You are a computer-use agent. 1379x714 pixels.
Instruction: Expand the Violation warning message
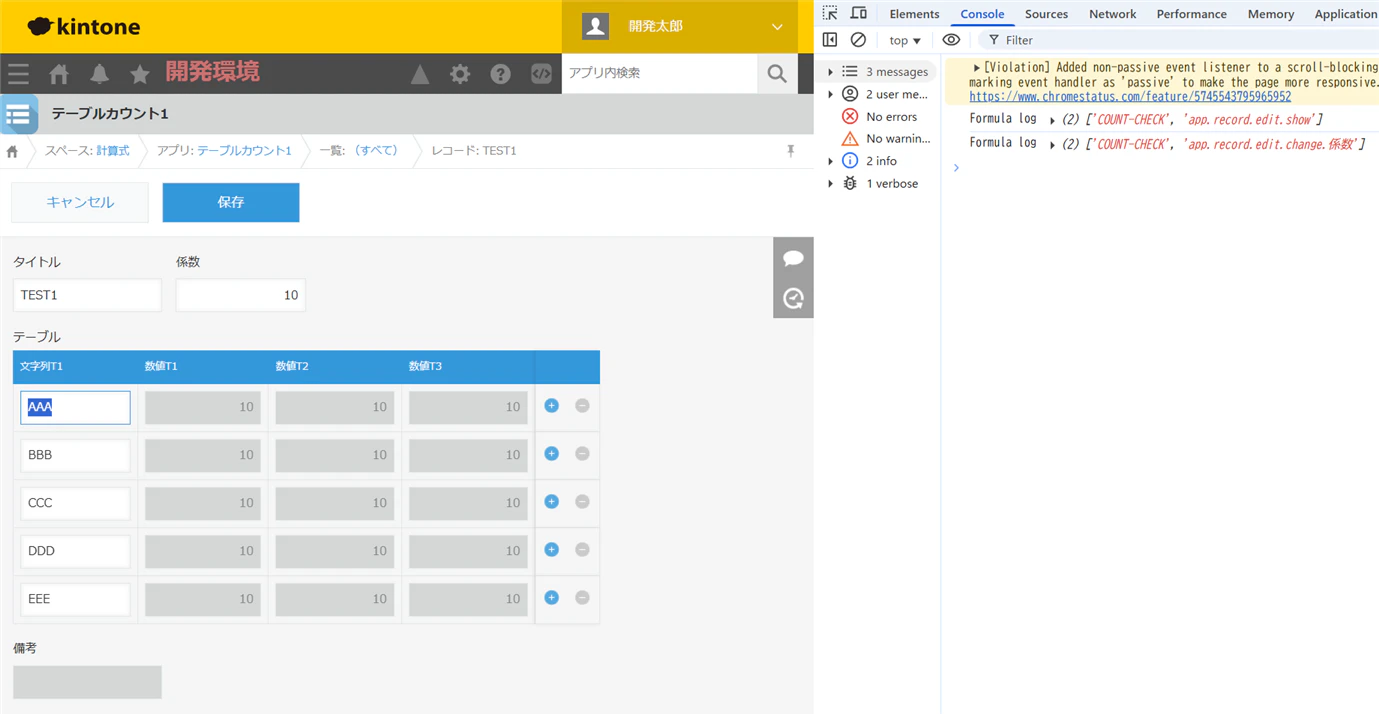point(977,67)
